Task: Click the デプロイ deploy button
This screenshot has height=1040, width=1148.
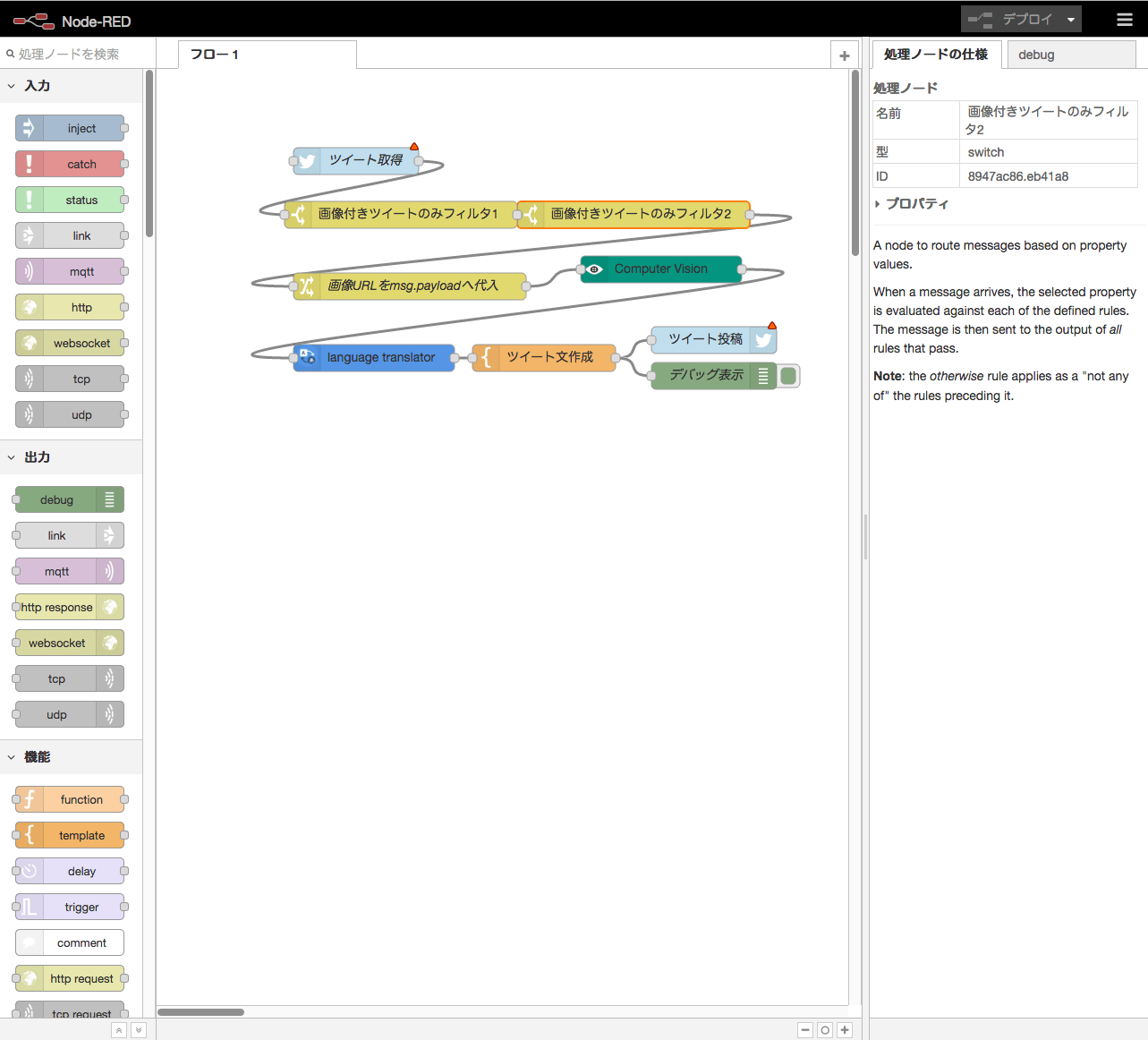Action: pos(1011,19)
